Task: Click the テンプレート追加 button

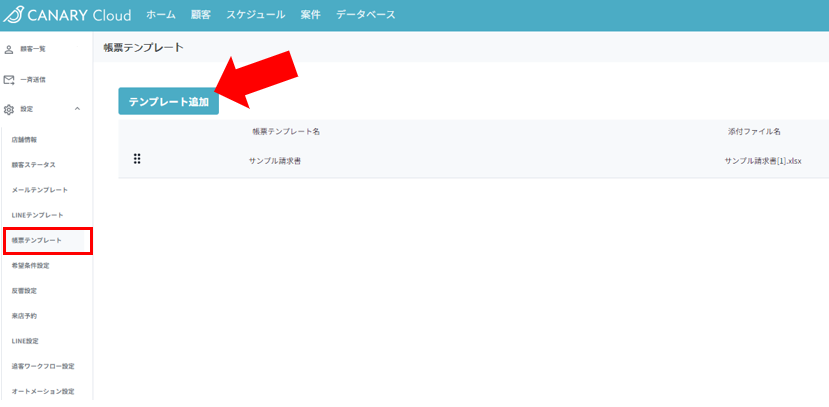Action: click(x=169, y=102)
